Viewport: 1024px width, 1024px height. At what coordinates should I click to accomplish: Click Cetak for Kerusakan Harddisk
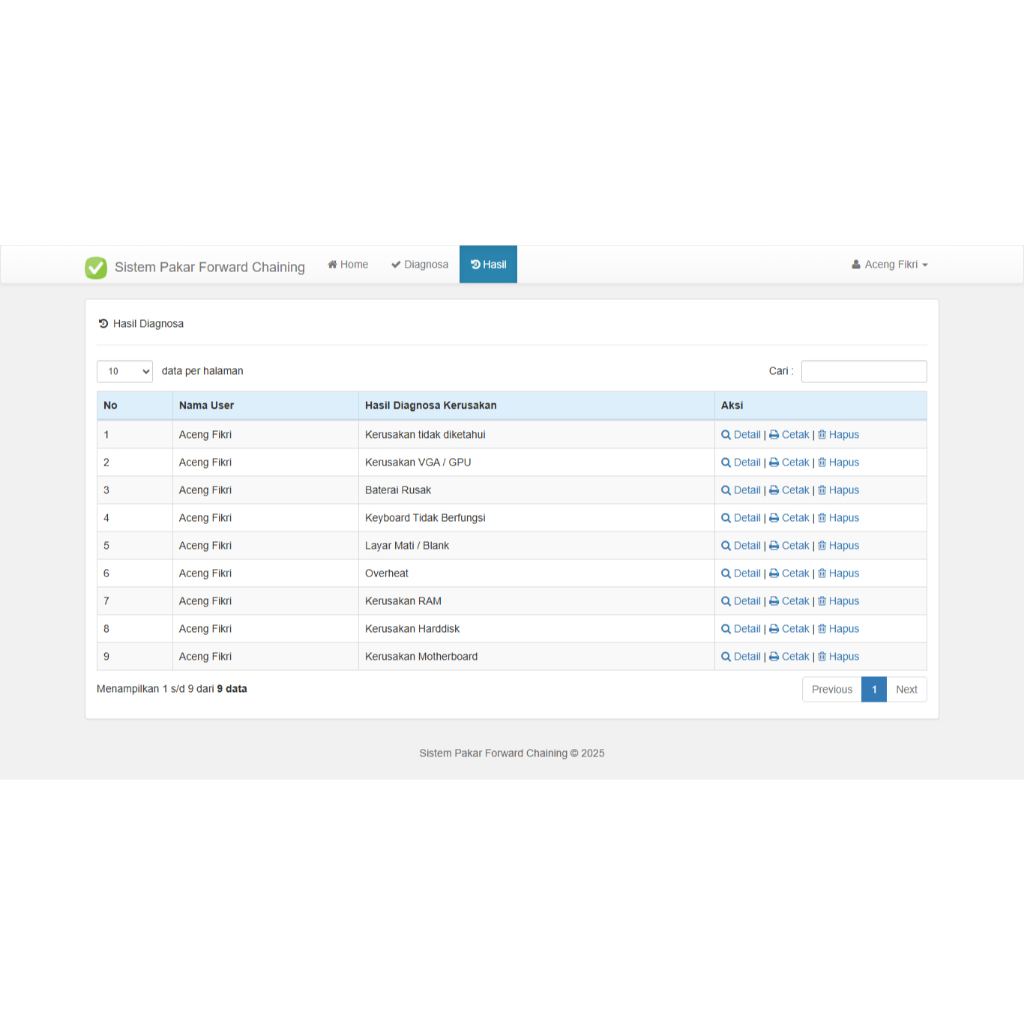pyautogui.click(x=789, y=629)
